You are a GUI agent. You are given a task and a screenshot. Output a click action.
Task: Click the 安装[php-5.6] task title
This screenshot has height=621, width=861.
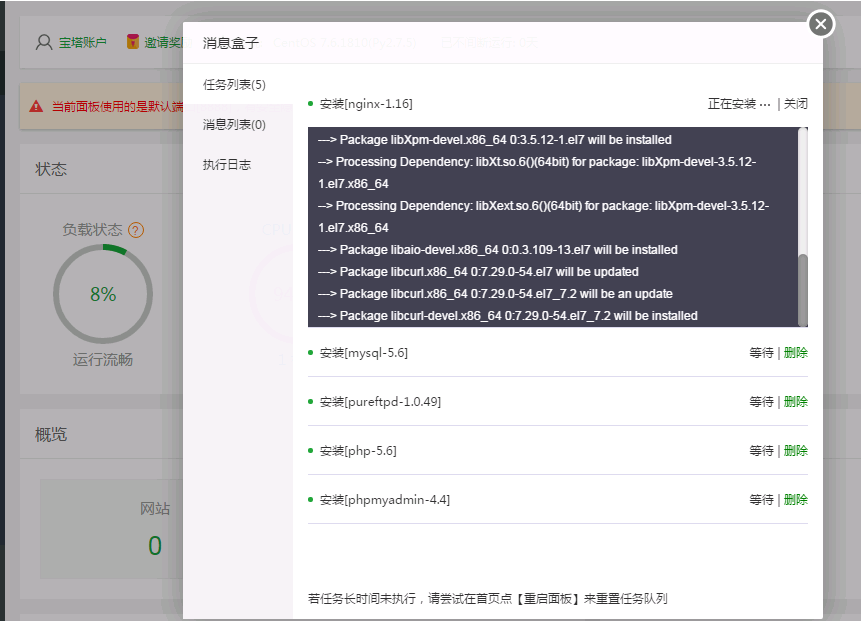click(358, 451)
